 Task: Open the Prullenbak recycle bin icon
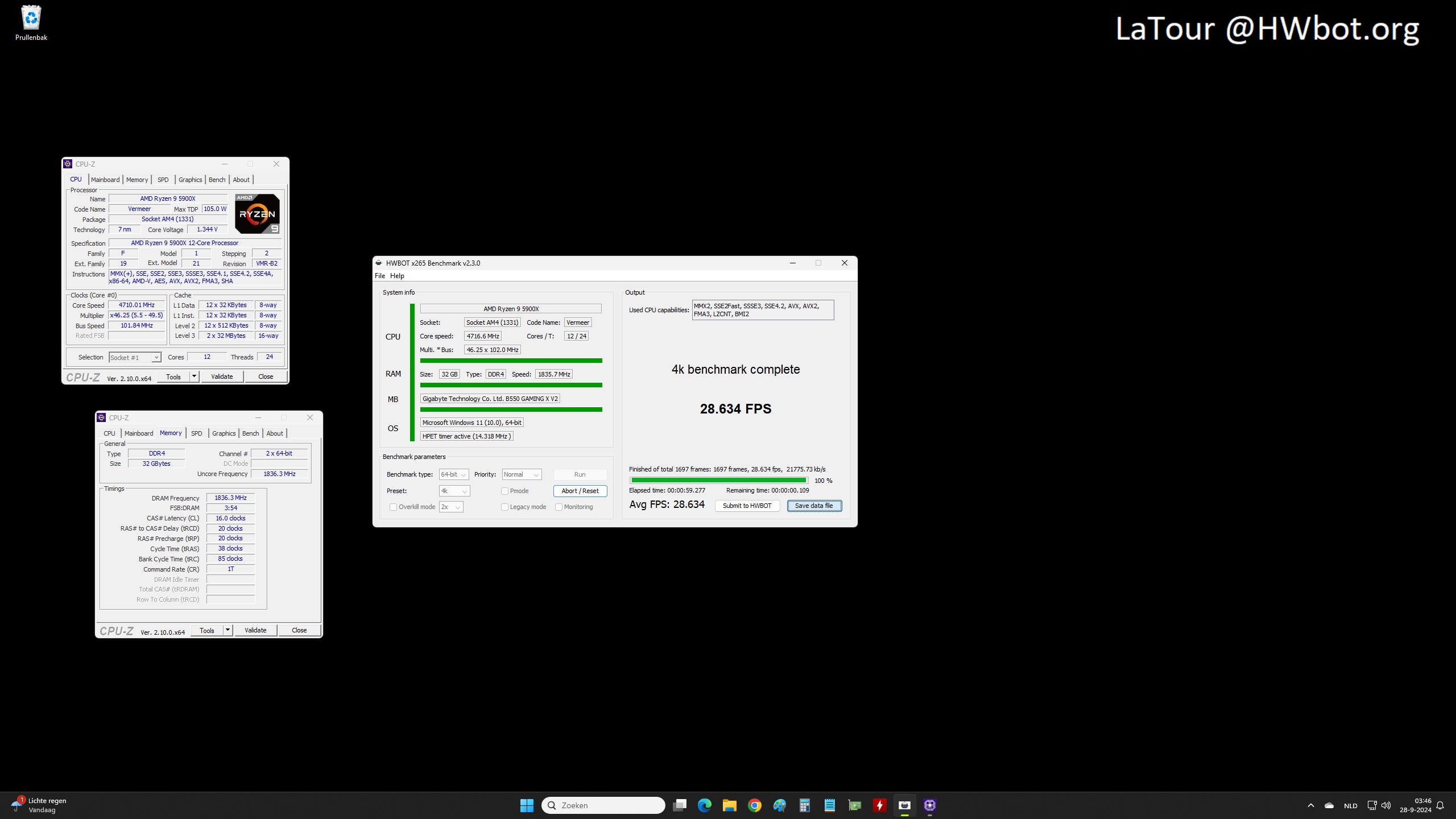coord(31,23)
